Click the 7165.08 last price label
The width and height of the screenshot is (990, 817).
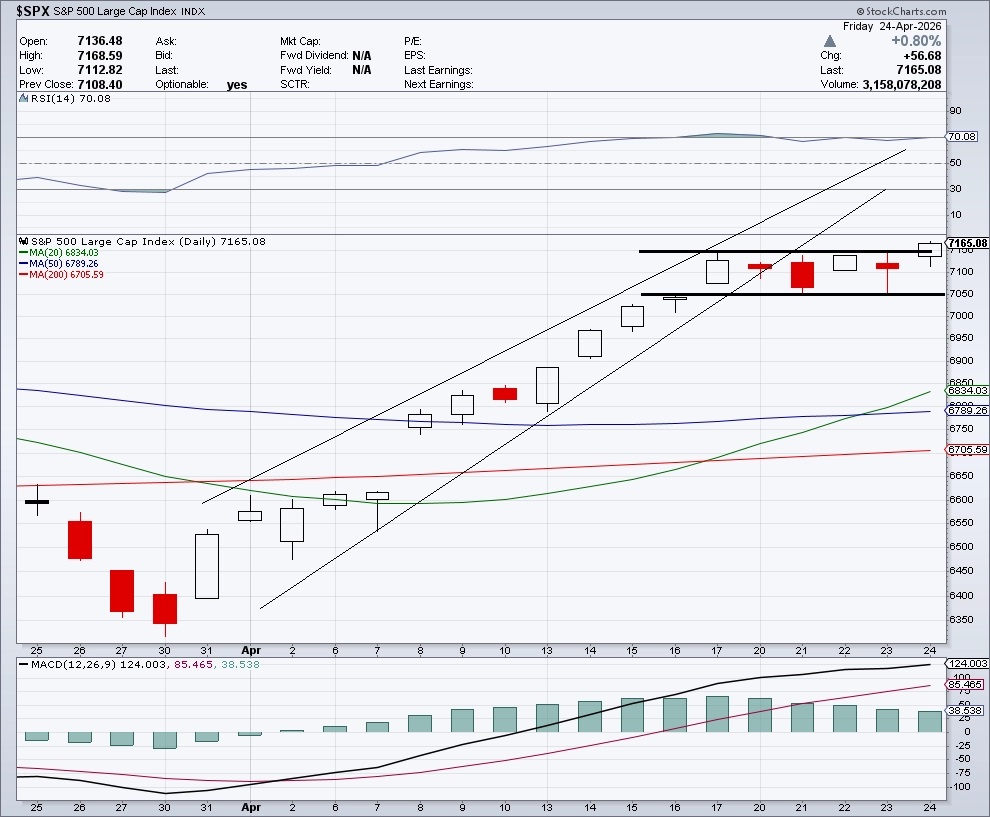coord(967,243)
